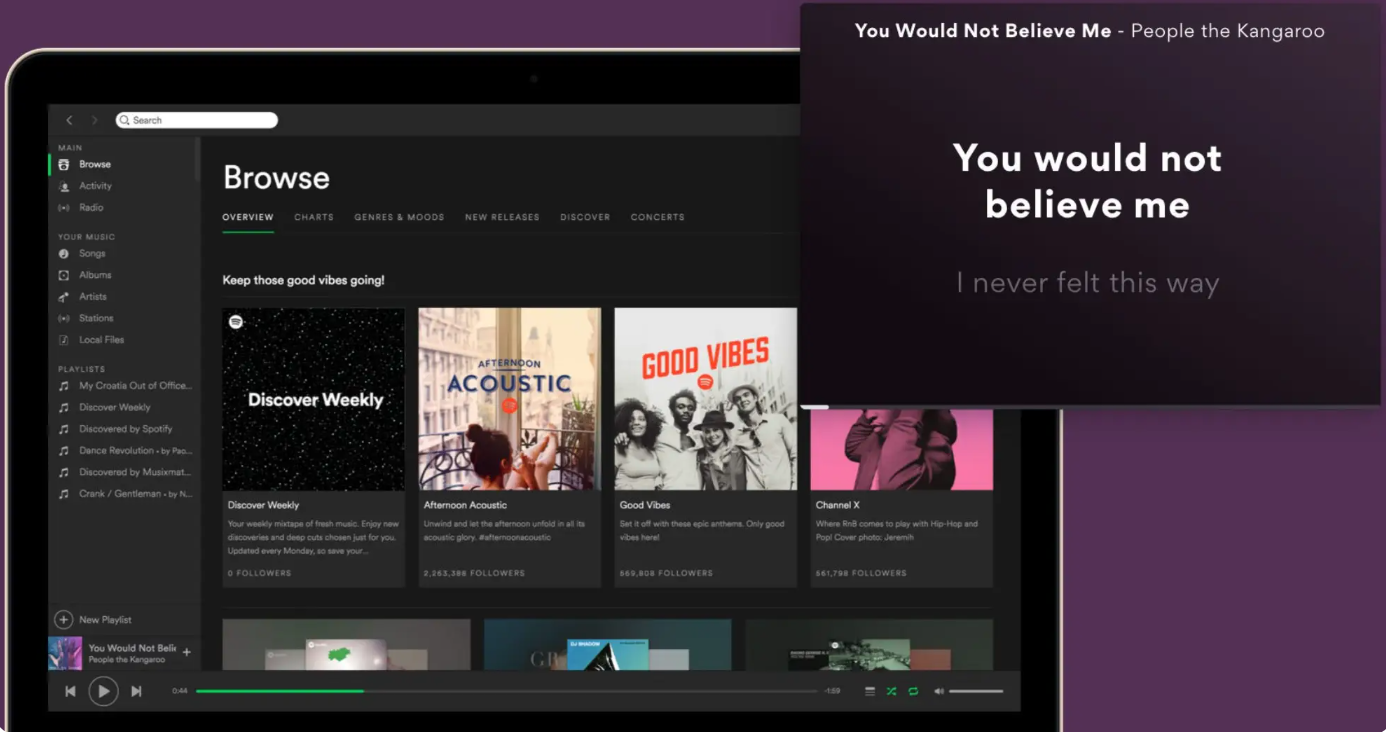Screen dimensions: 1386x732
Task: Select the Discovered by Spotify playlist
Action: [x=124, y=429]
